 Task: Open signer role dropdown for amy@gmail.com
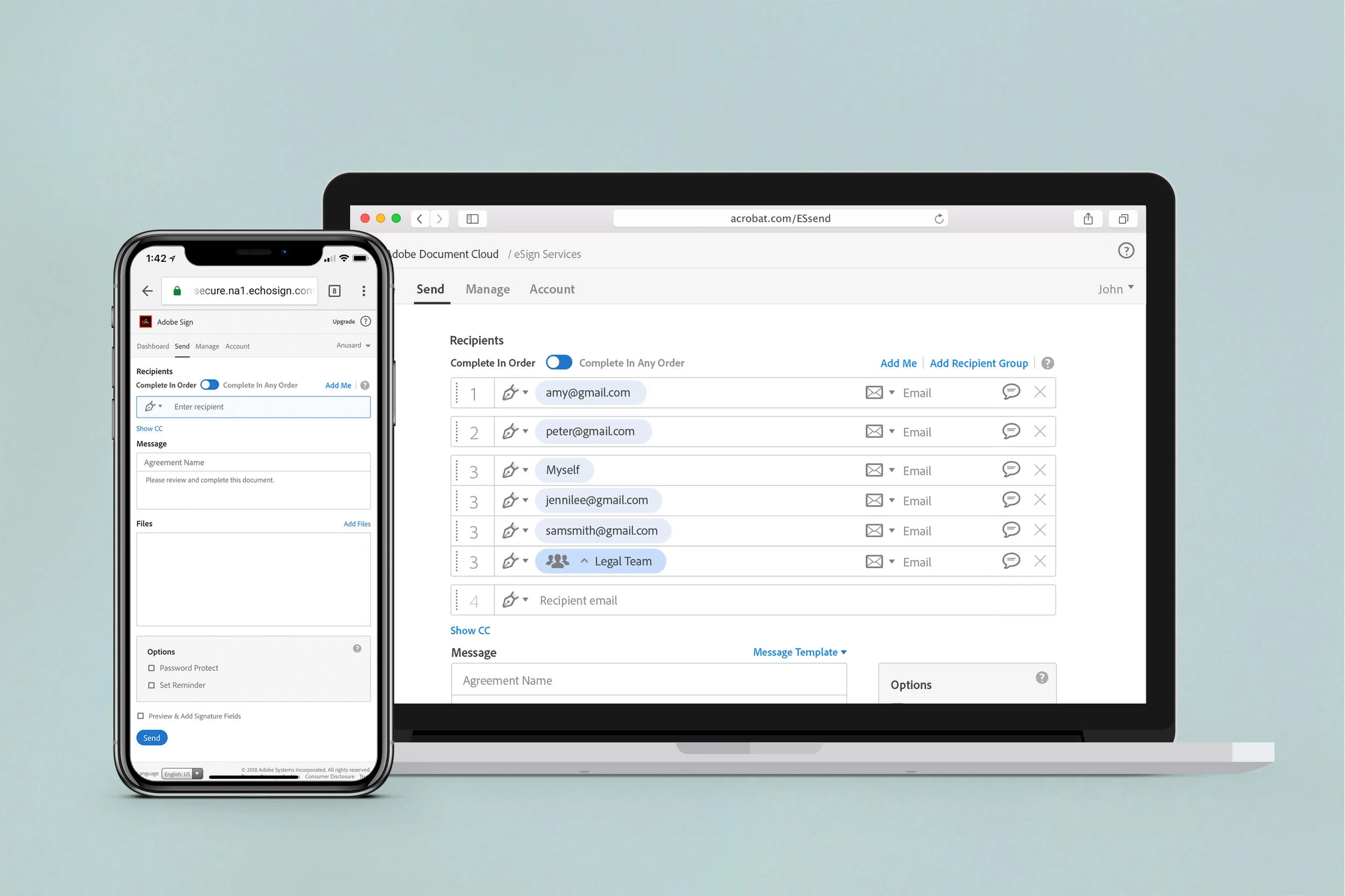coord(515,393)
